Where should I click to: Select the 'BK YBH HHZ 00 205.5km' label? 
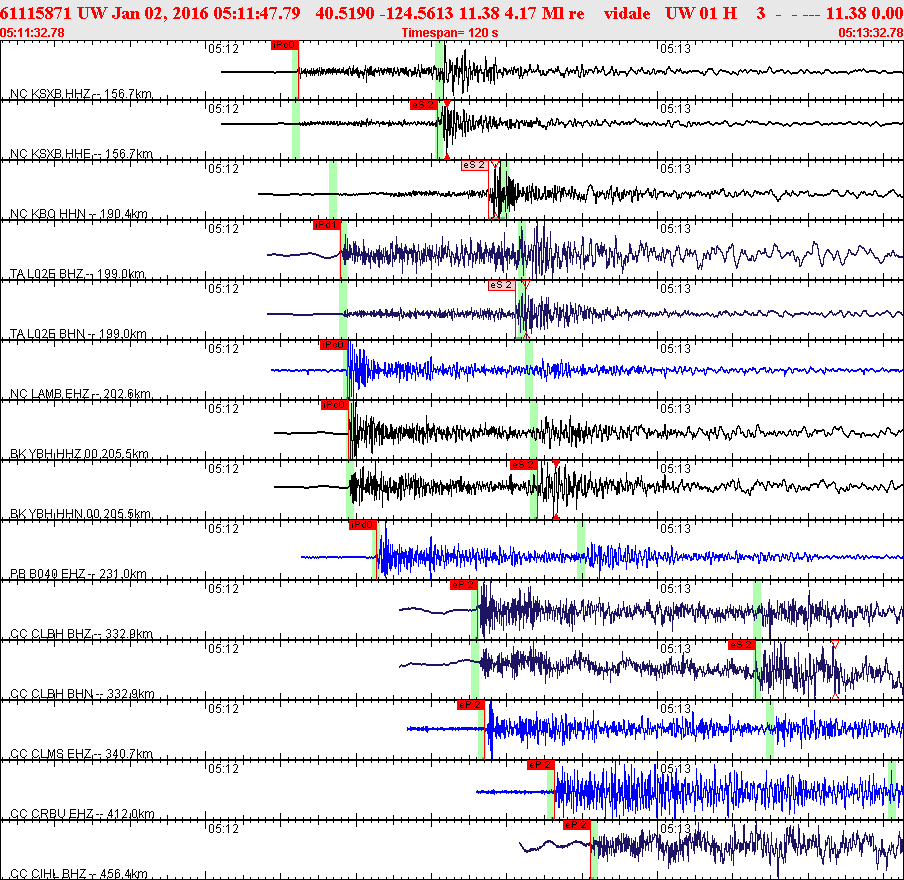tap(79, 453)
